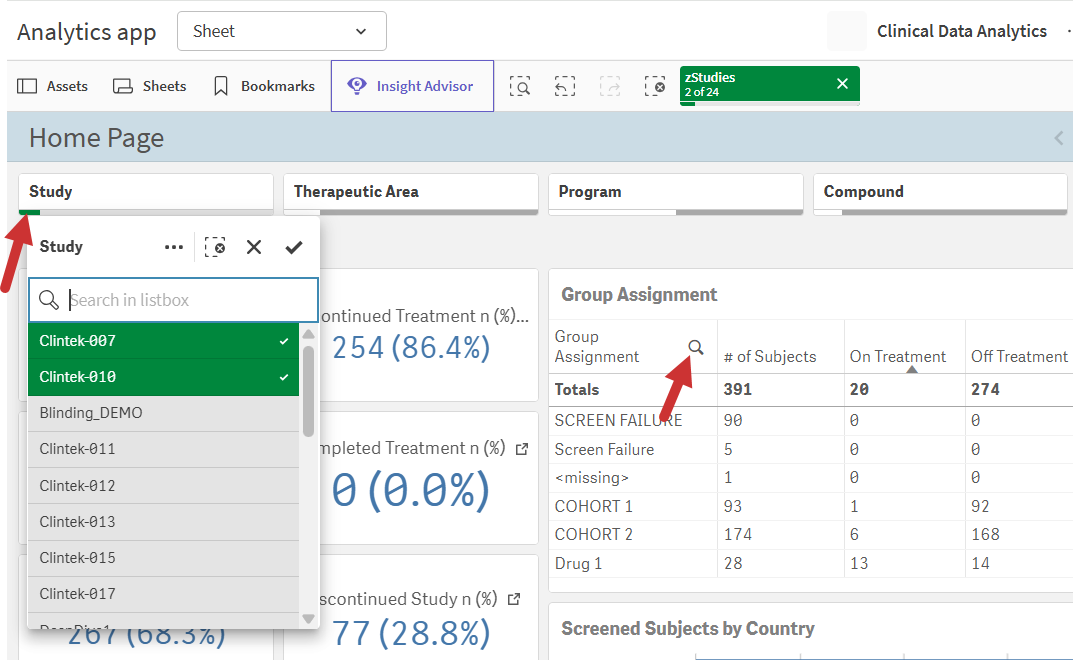Click the listbox scroll up arrow

click(309, 334)
